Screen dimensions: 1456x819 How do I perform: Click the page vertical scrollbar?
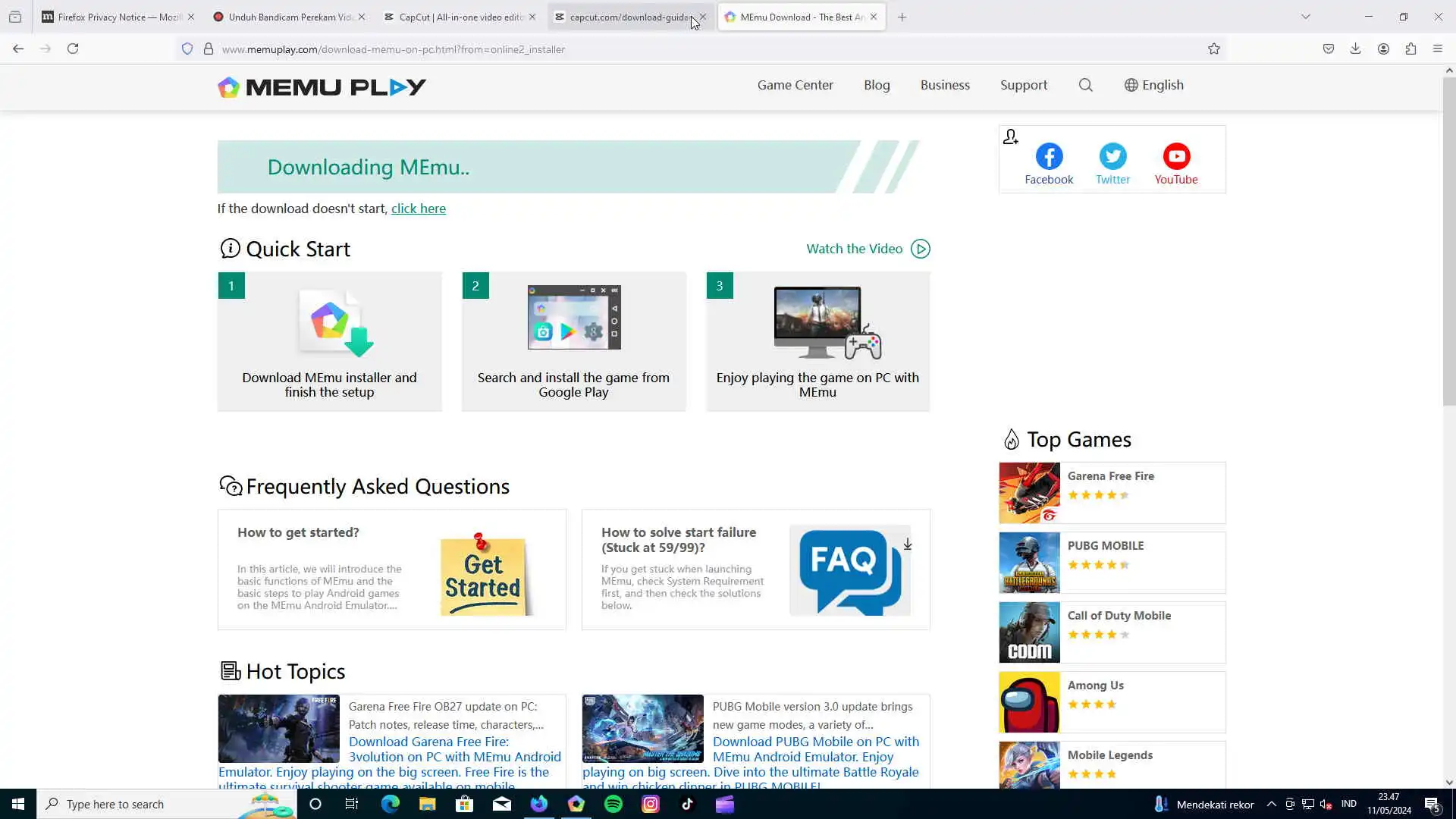click(1448, 243)
